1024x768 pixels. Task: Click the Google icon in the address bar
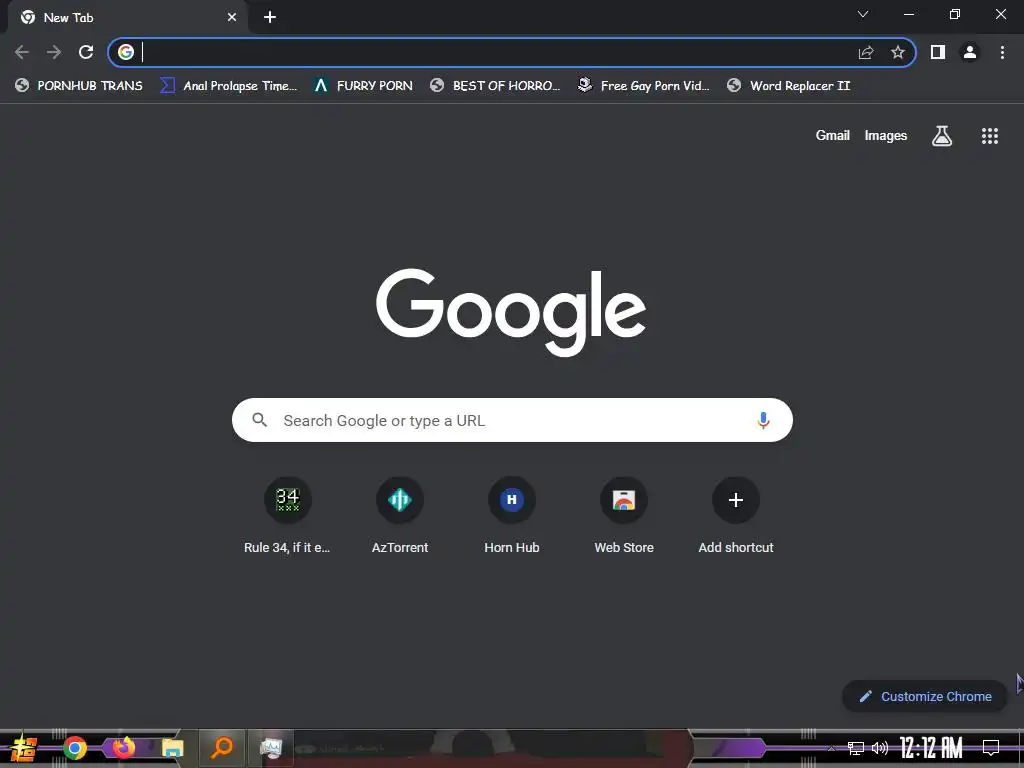(x=126, y=52)
